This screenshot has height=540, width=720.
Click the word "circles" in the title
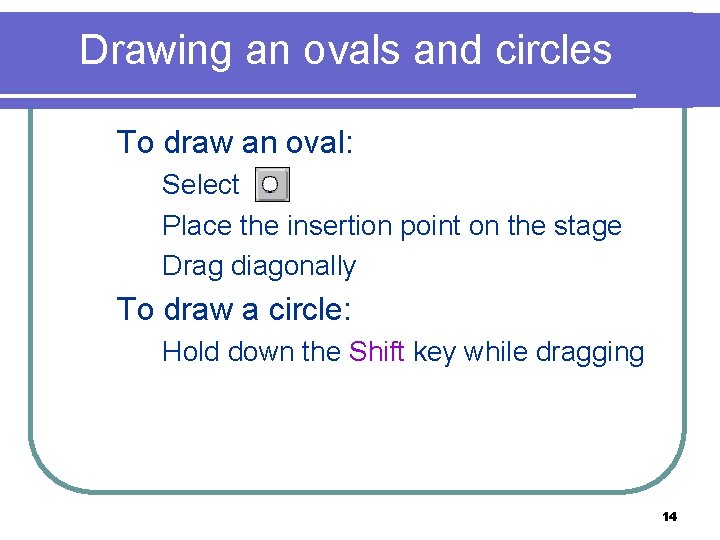click(548, 49)
